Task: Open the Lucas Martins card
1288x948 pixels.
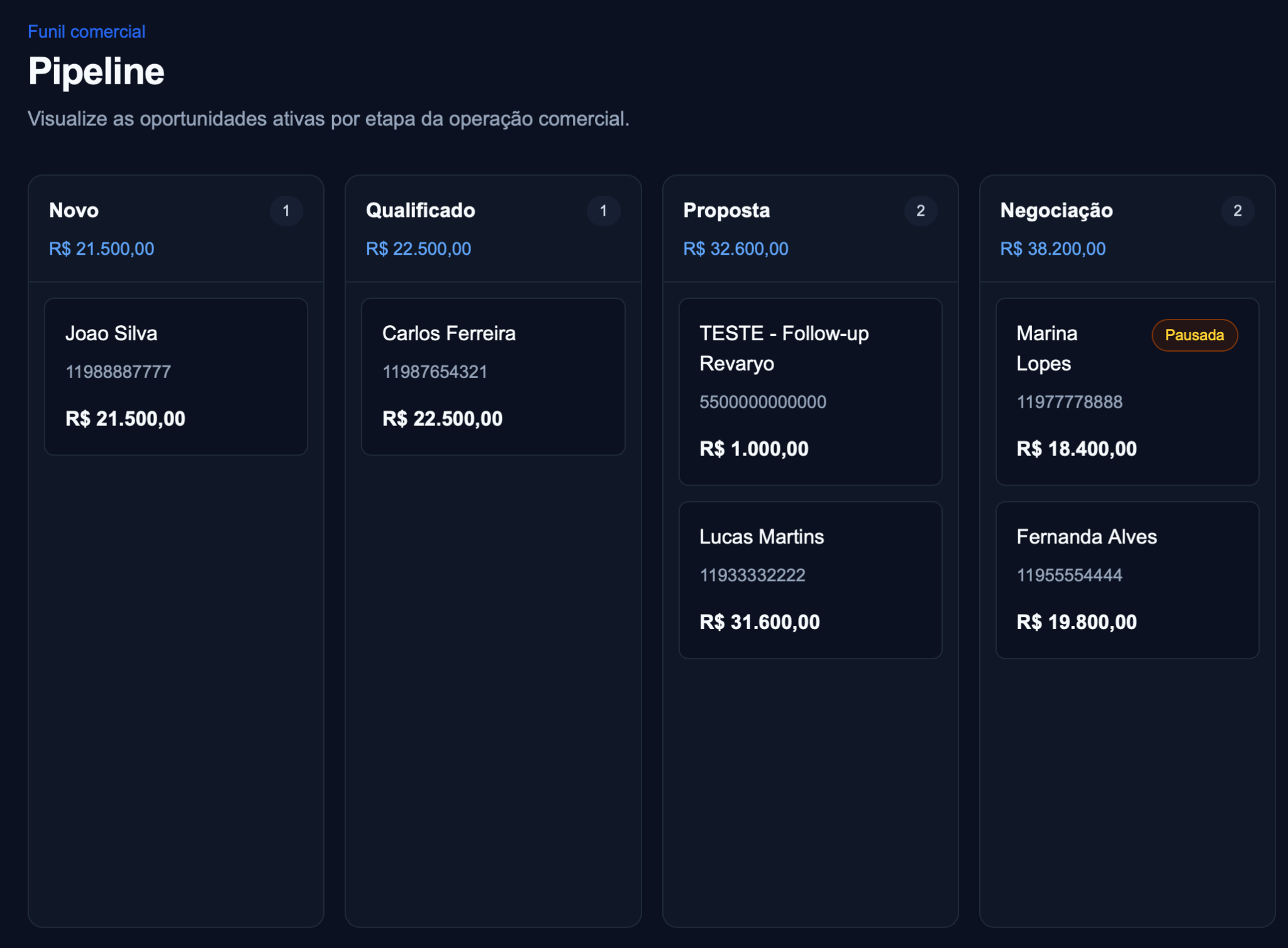Action: pos(811,580)
